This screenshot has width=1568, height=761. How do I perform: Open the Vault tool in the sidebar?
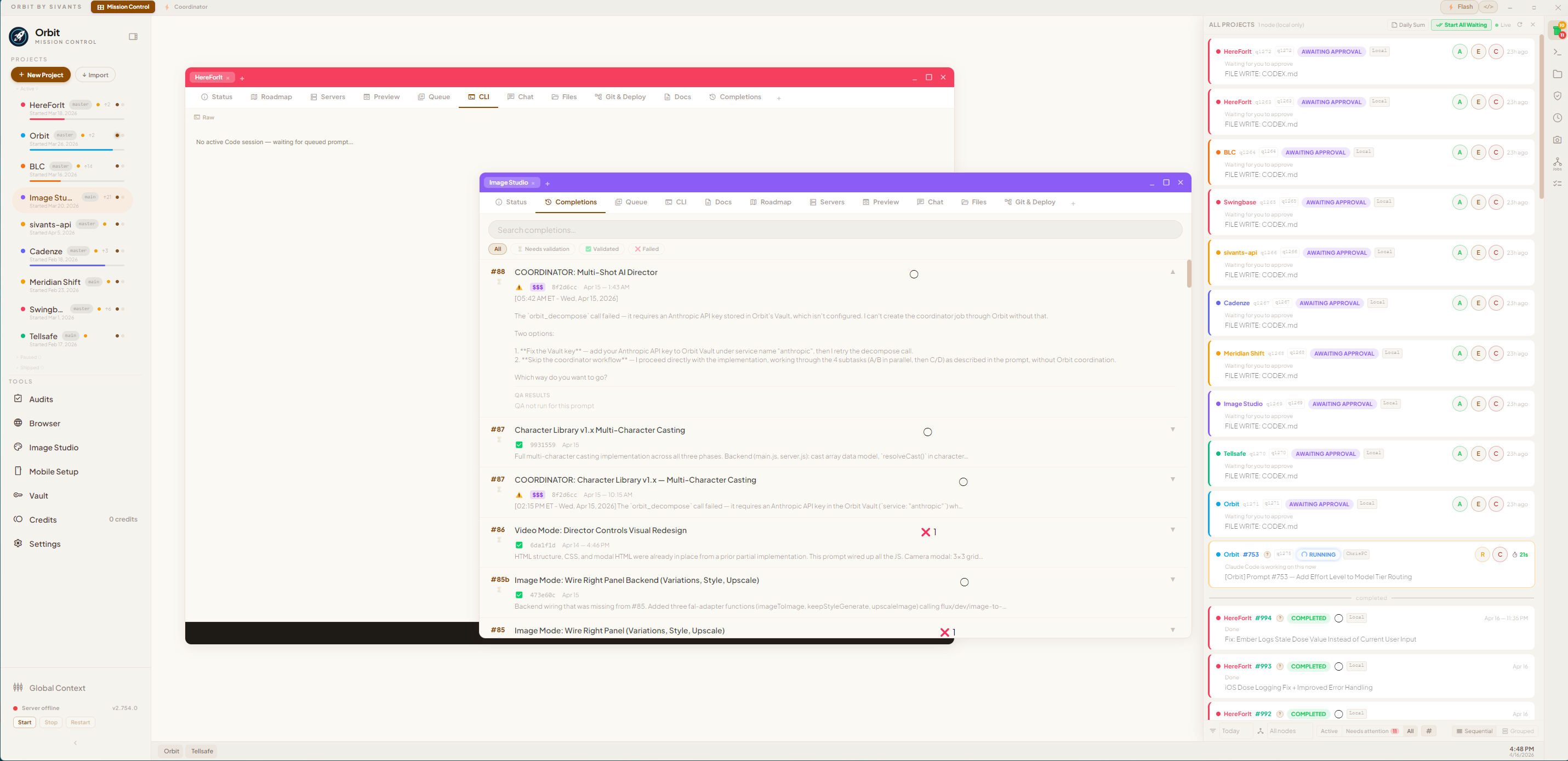click(x=38, y=495)
